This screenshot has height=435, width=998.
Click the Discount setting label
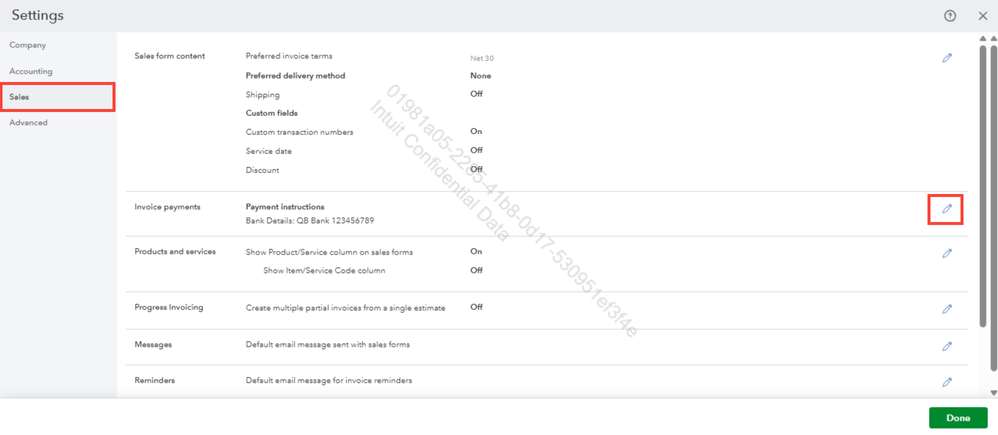(x=262, y=170)
